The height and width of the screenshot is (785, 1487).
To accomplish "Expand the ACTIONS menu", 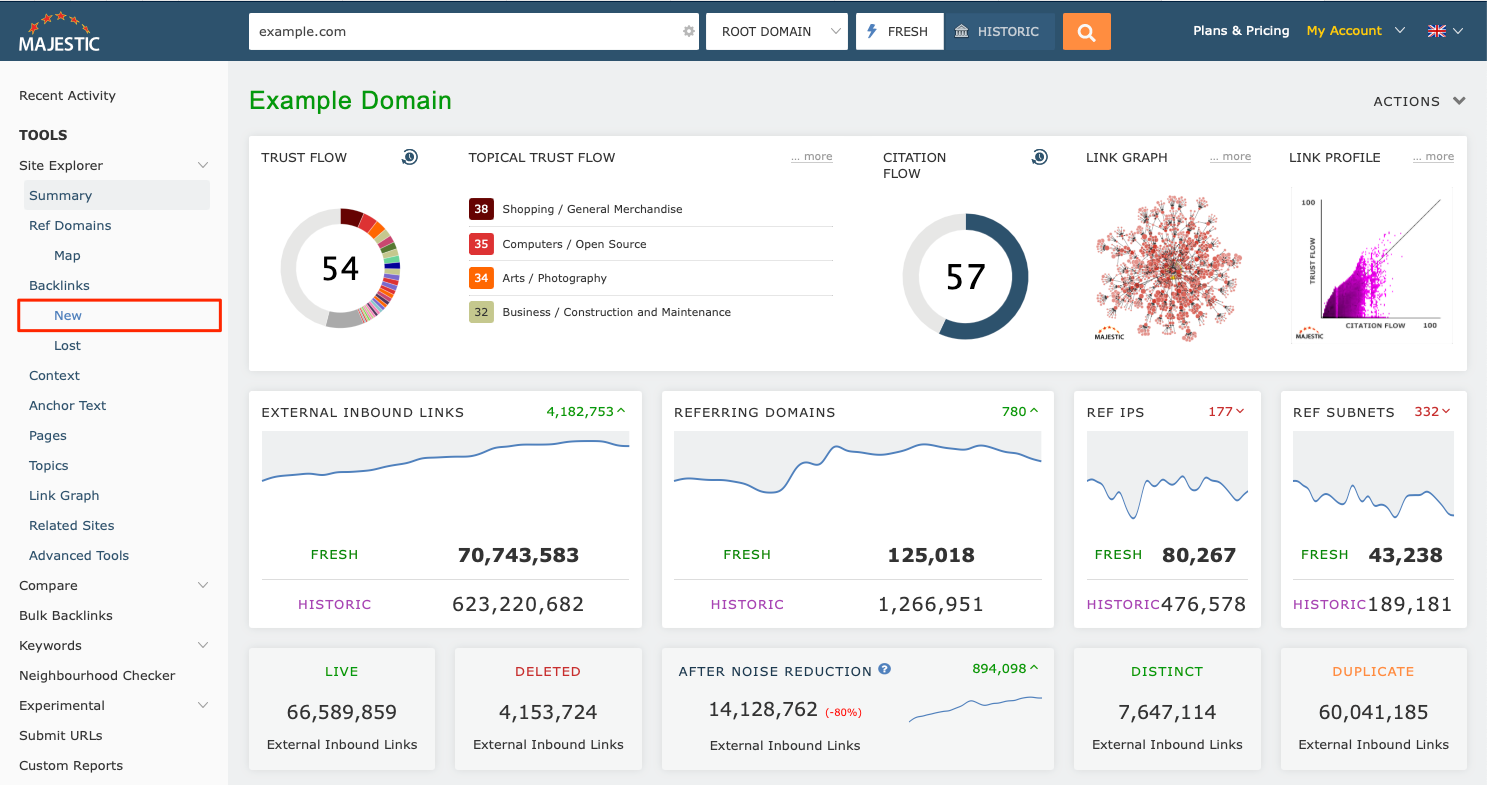I will (x=1418, y=101).
